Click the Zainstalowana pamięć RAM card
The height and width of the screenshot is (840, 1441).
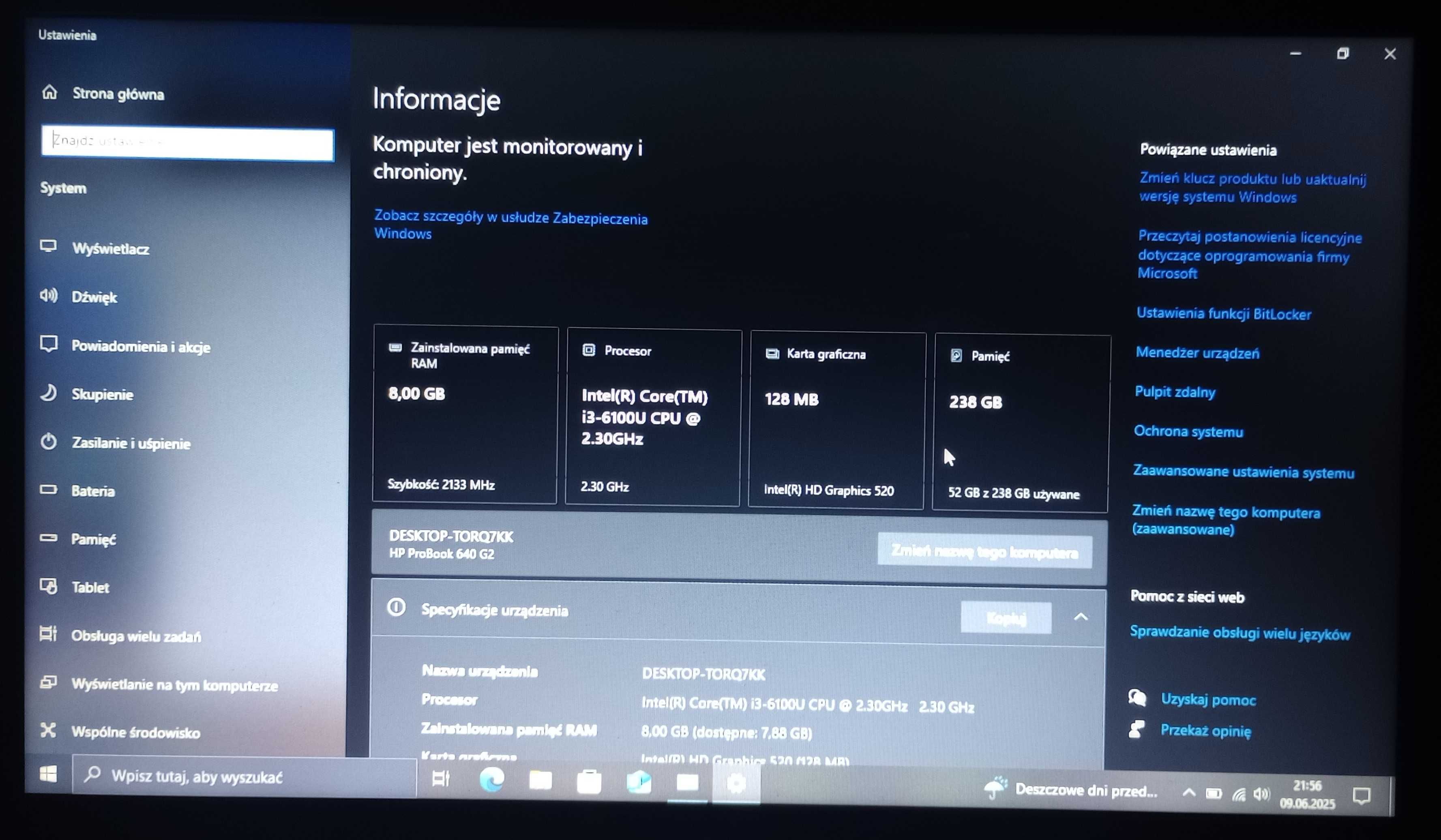pos(465,415)
